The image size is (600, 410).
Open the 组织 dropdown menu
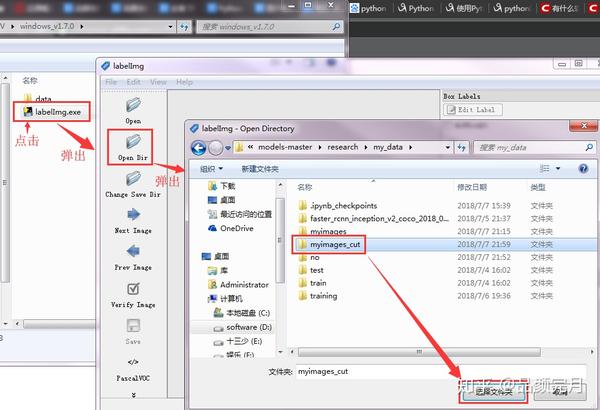(211, 169)
